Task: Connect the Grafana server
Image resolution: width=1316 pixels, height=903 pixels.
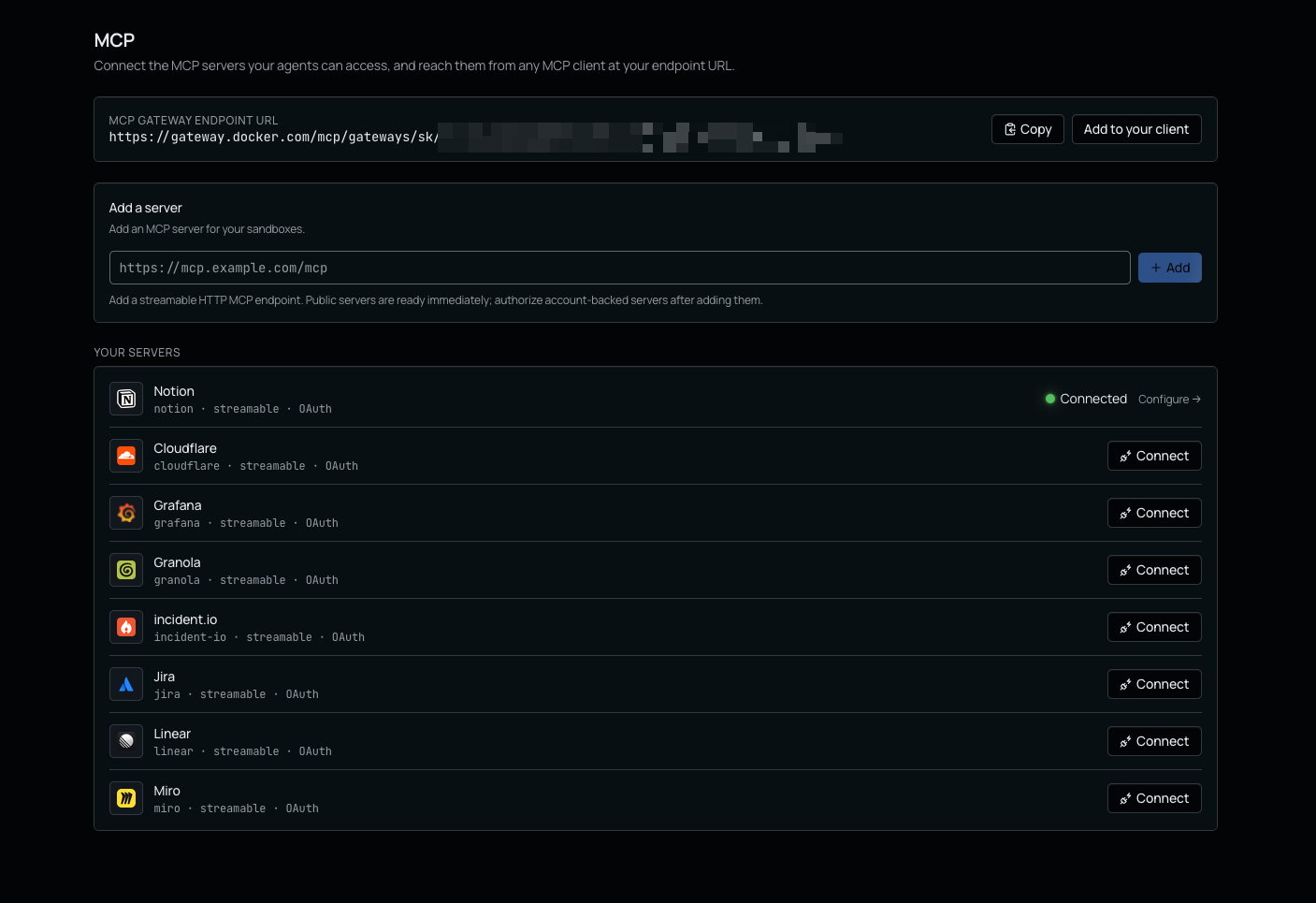Action: click(1154, 513)
